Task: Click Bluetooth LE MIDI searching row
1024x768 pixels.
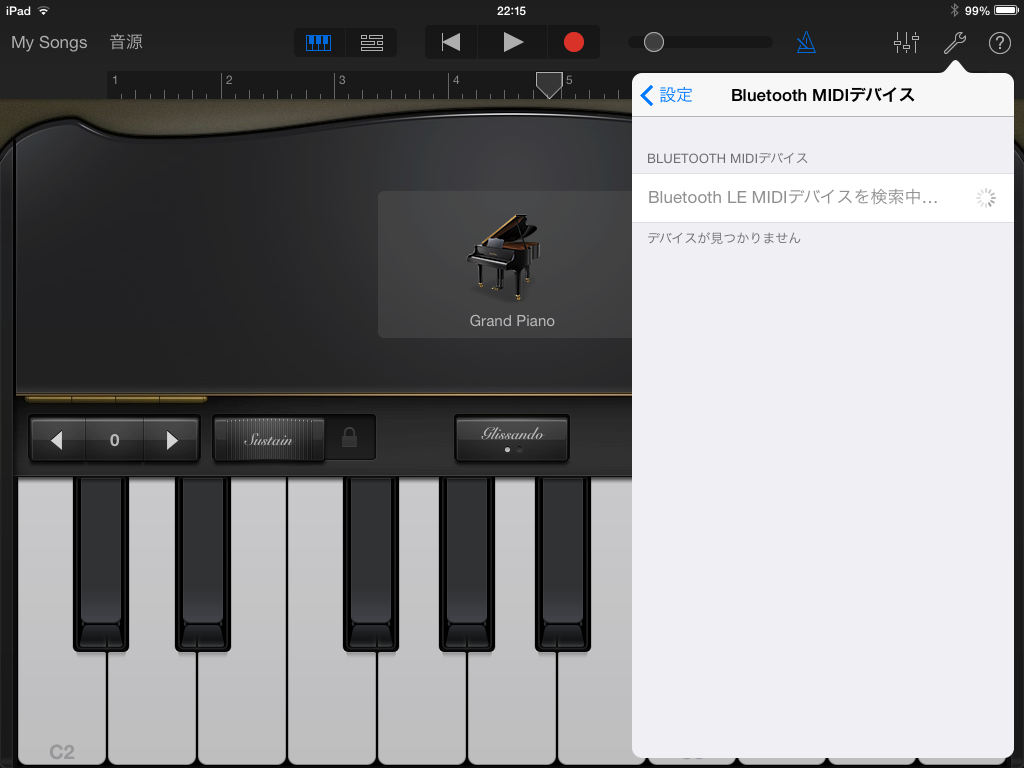Action: click(x=823, y=198)
